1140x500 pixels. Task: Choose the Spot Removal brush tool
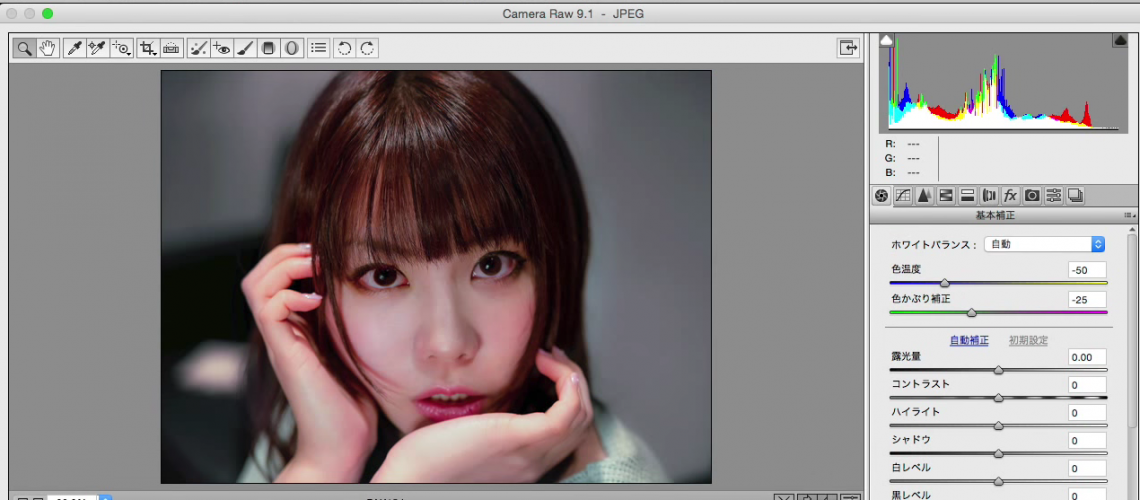(198, 48)
